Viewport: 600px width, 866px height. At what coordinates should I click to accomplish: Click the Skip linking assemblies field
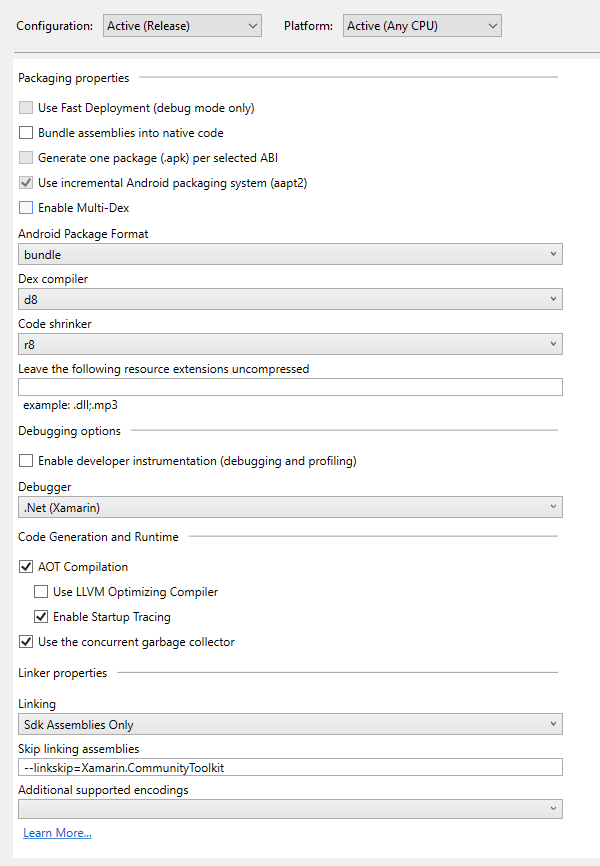pos(290,768)
